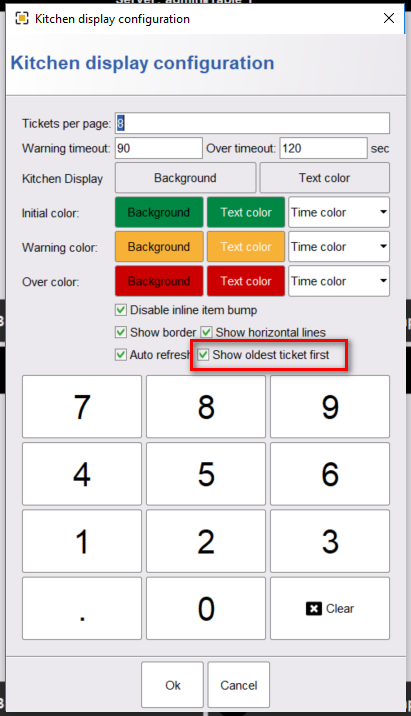The height and width of the screenshot is (716, 411).
Task: Click the Over timeout field showing 120
Action: click(x=323, y=148)
